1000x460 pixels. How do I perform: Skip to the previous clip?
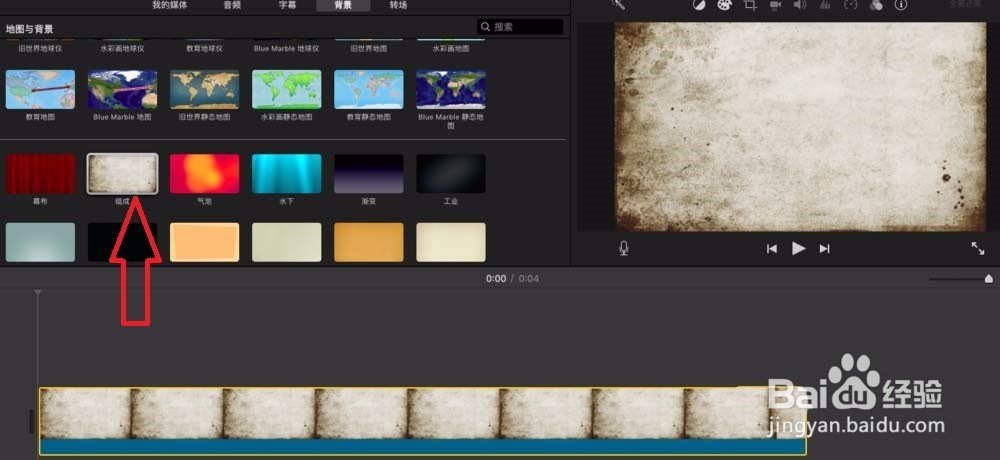pyautogui.click(x=772, y=249)
